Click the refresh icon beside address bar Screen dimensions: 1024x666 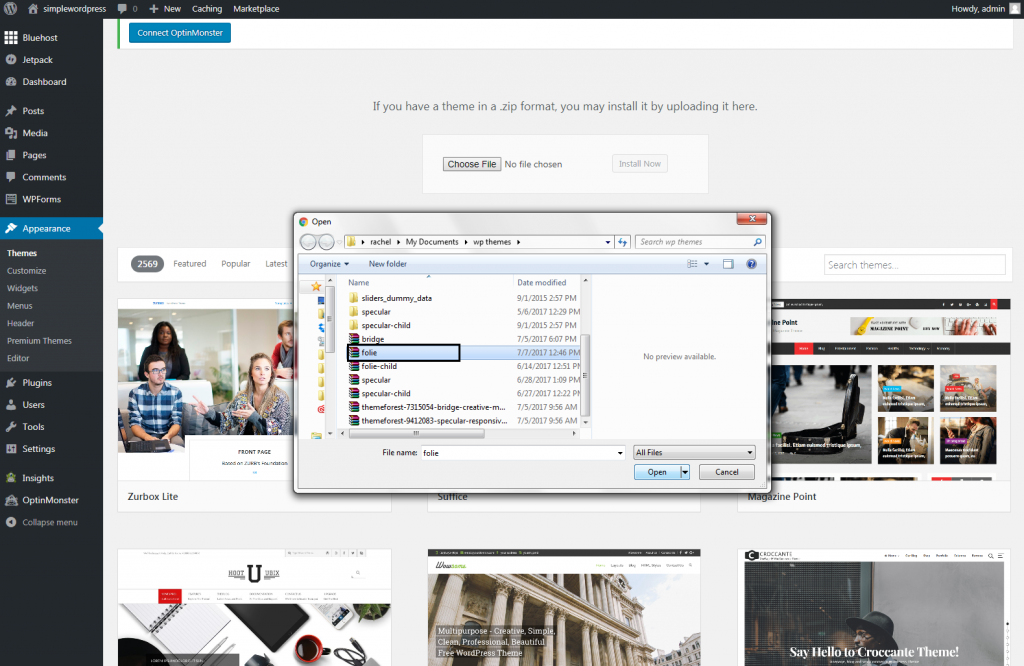click(x=623, y=242)
